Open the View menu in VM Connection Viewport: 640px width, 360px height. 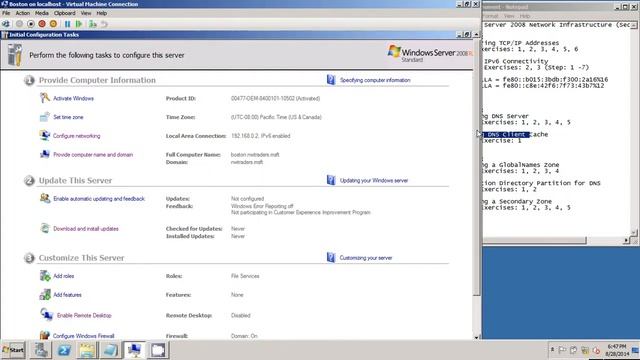point(86,13)
